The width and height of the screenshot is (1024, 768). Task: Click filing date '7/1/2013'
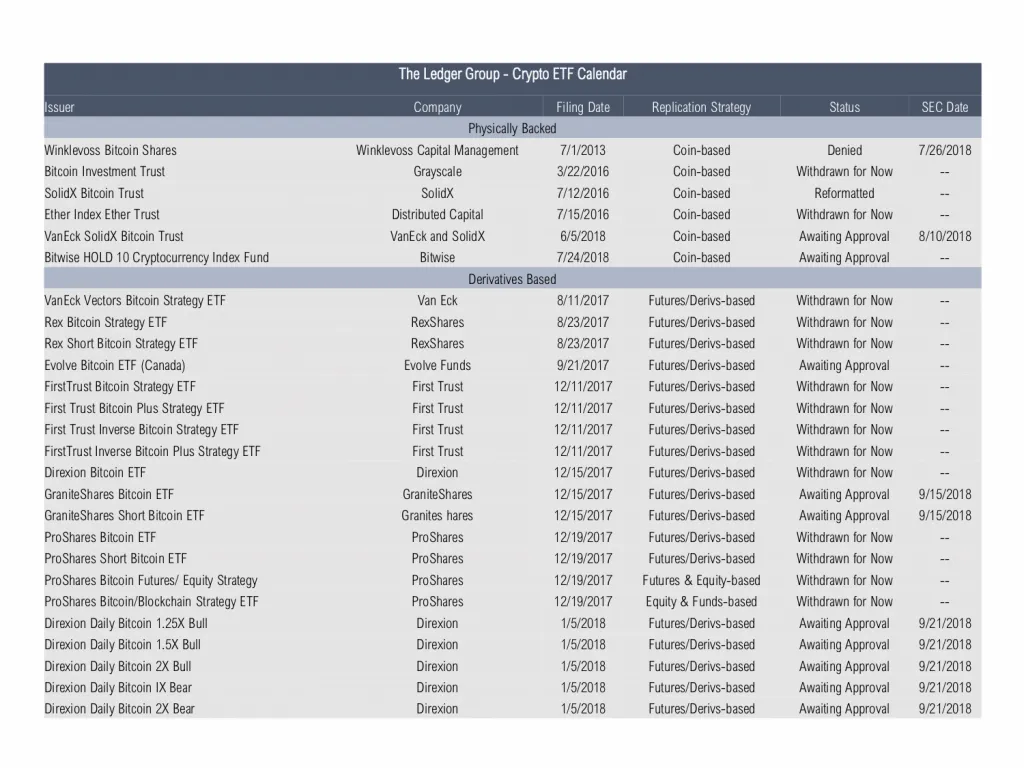[583, 150]
